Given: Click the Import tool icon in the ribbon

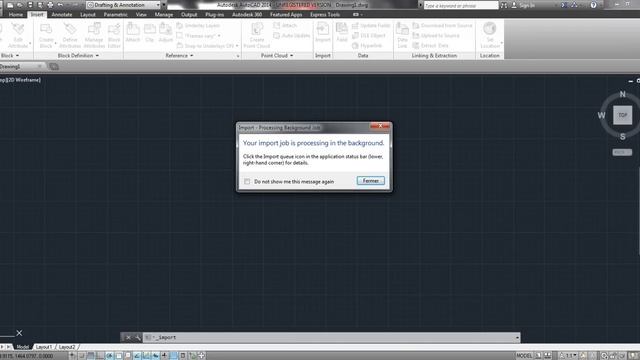Looking at the screenshot, I should tap(322, 33).
